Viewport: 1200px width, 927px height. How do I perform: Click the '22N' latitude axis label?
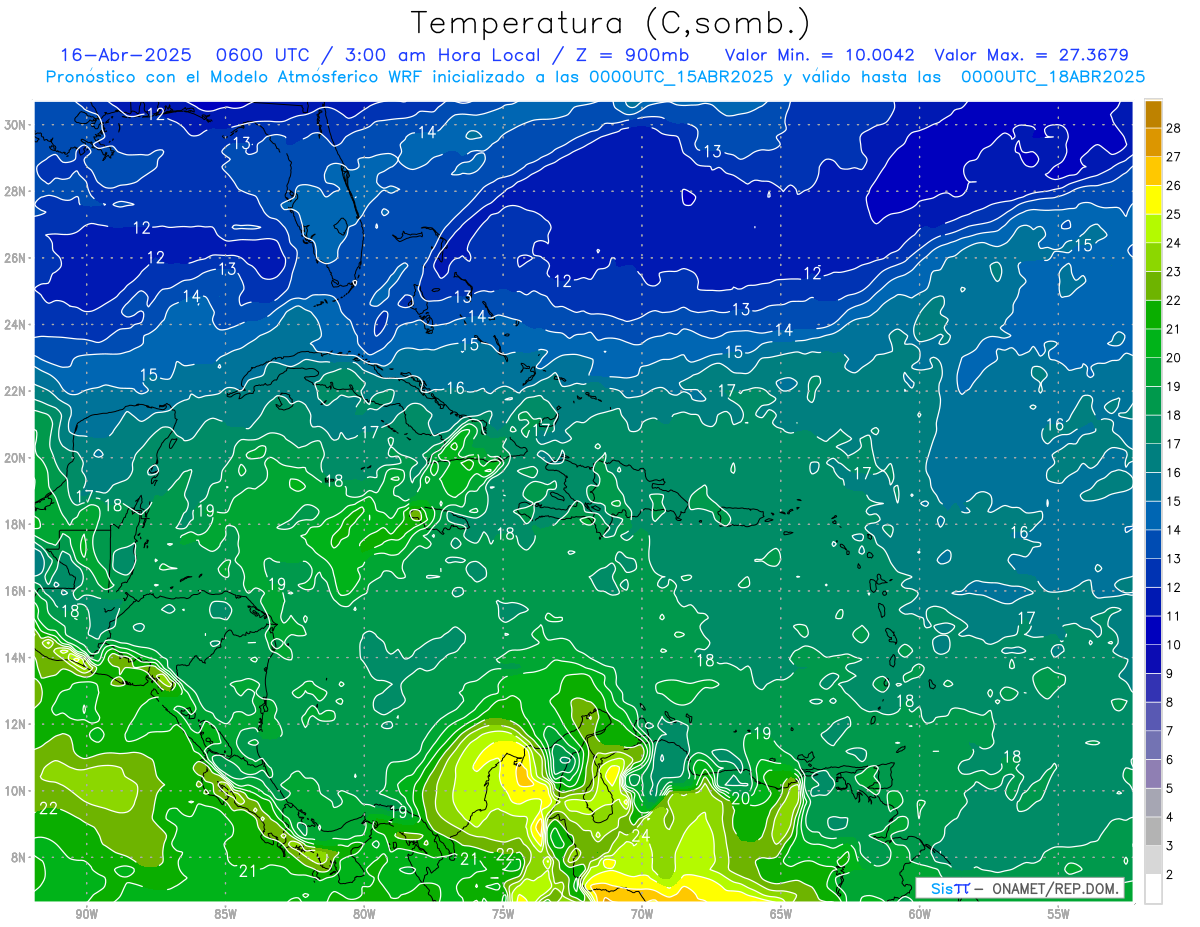coord(15,391)
